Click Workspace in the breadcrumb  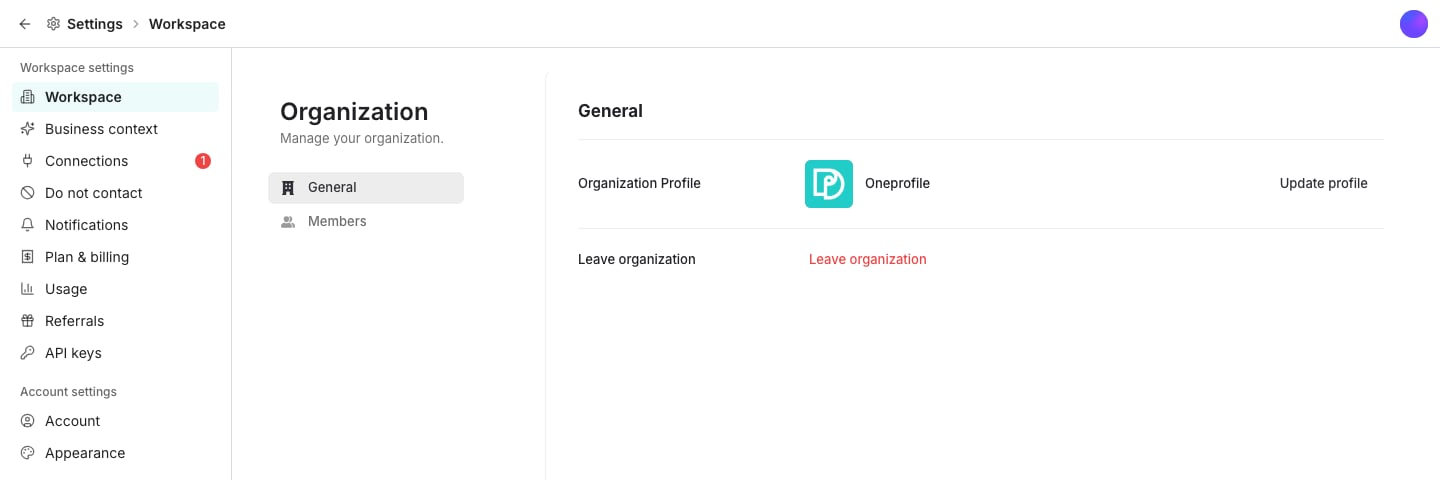187,24
